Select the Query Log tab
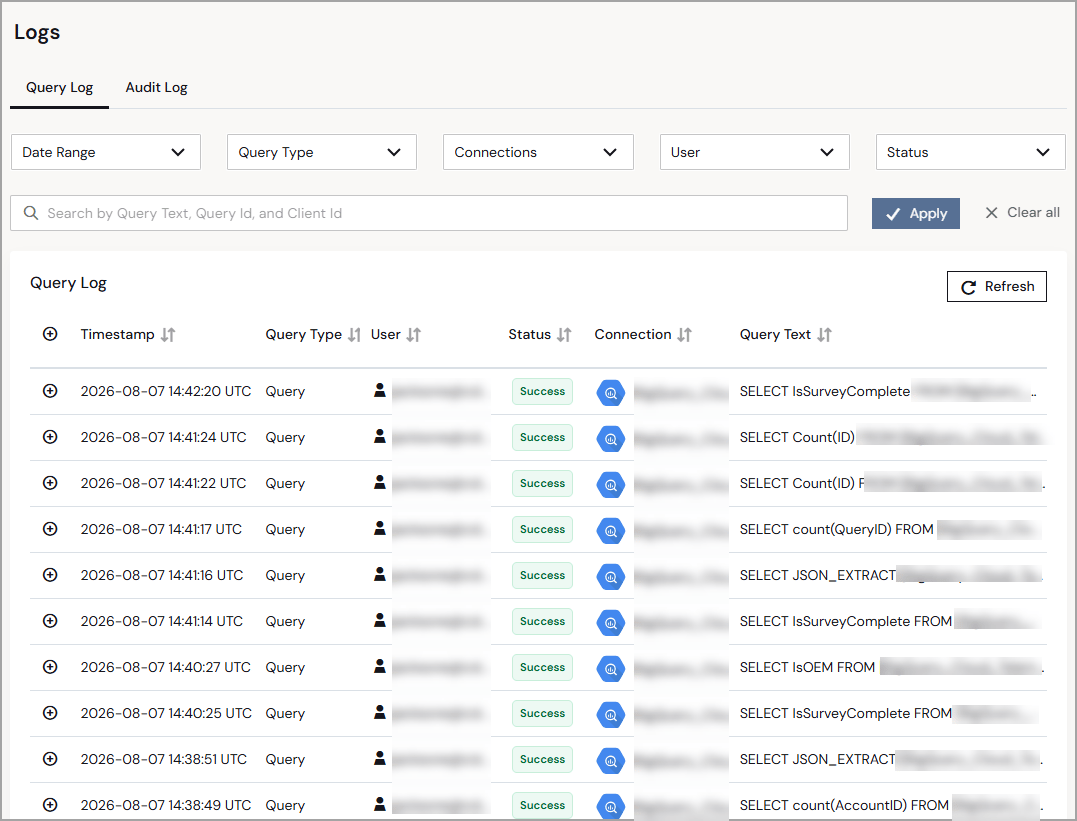The width and height of the screenshot is (1077, 821). pos(60,87)
